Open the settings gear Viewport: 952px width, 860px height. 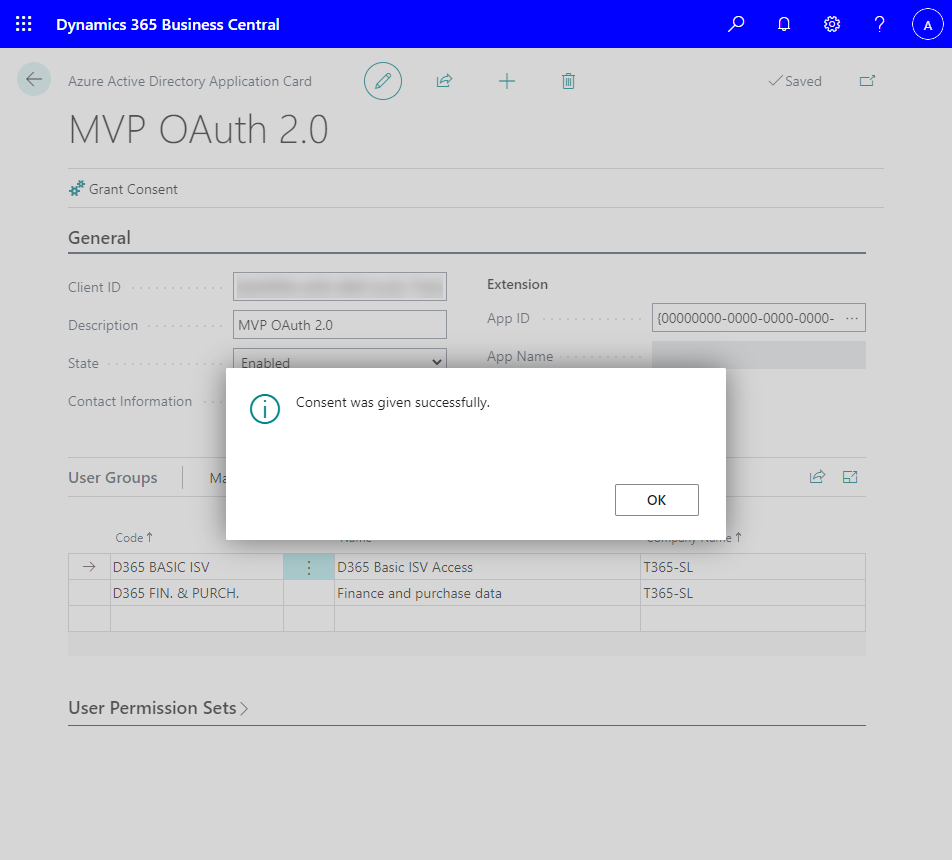832,24
